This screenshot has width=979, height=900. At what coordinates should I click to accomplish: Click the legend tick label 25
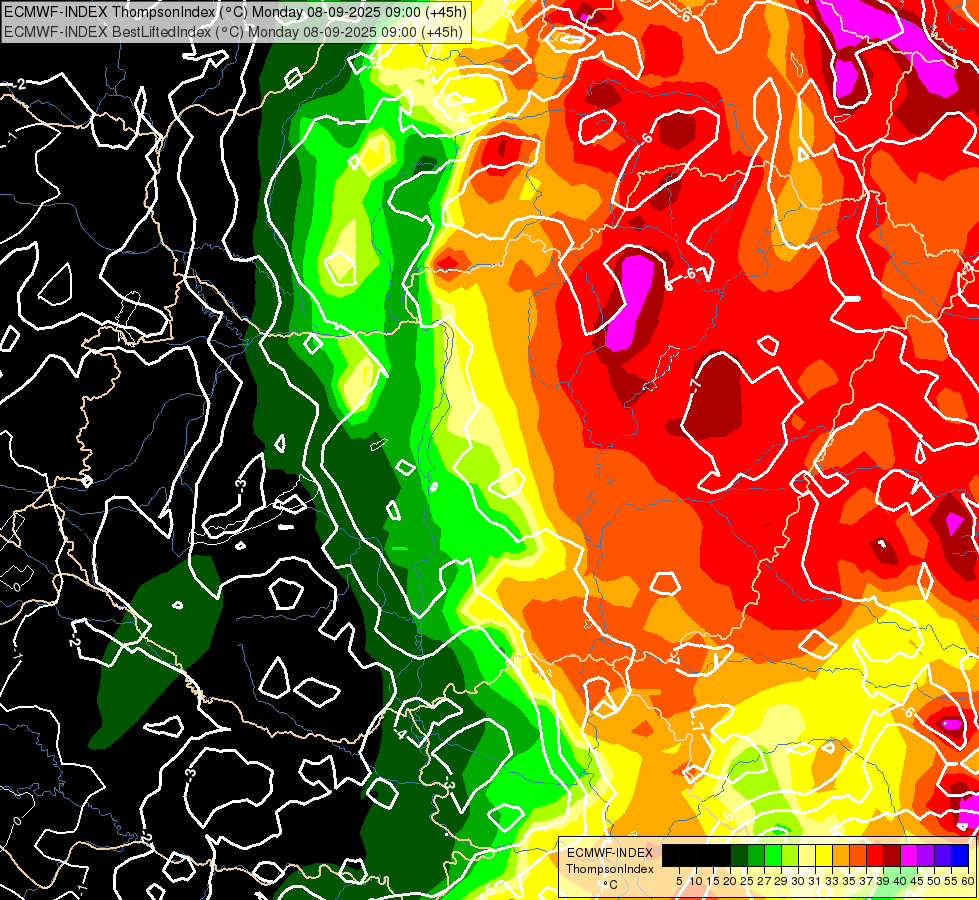click(x=747, y=881)
